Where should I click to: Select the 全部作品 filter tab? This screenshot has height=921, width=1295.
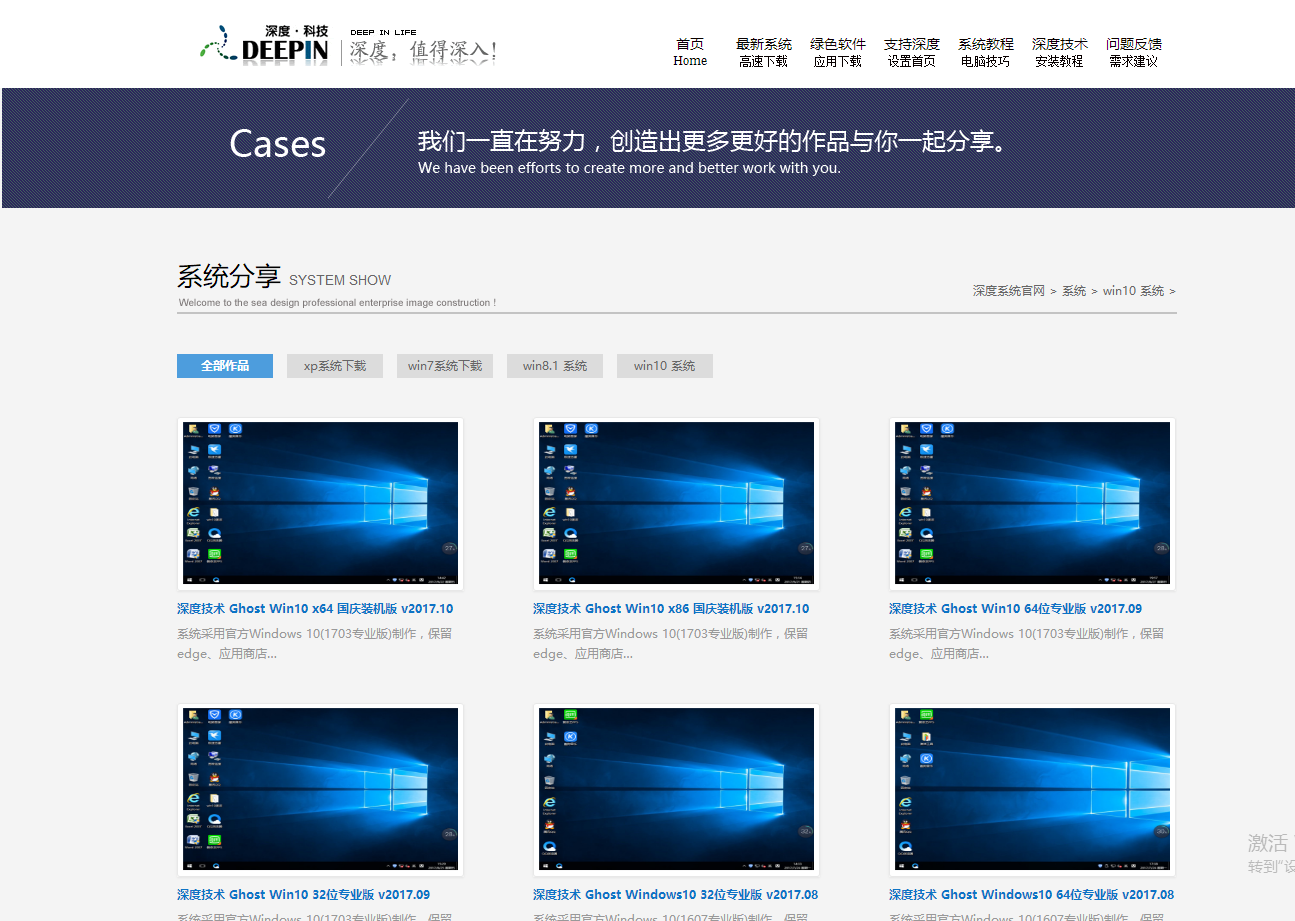pos(225,366)
